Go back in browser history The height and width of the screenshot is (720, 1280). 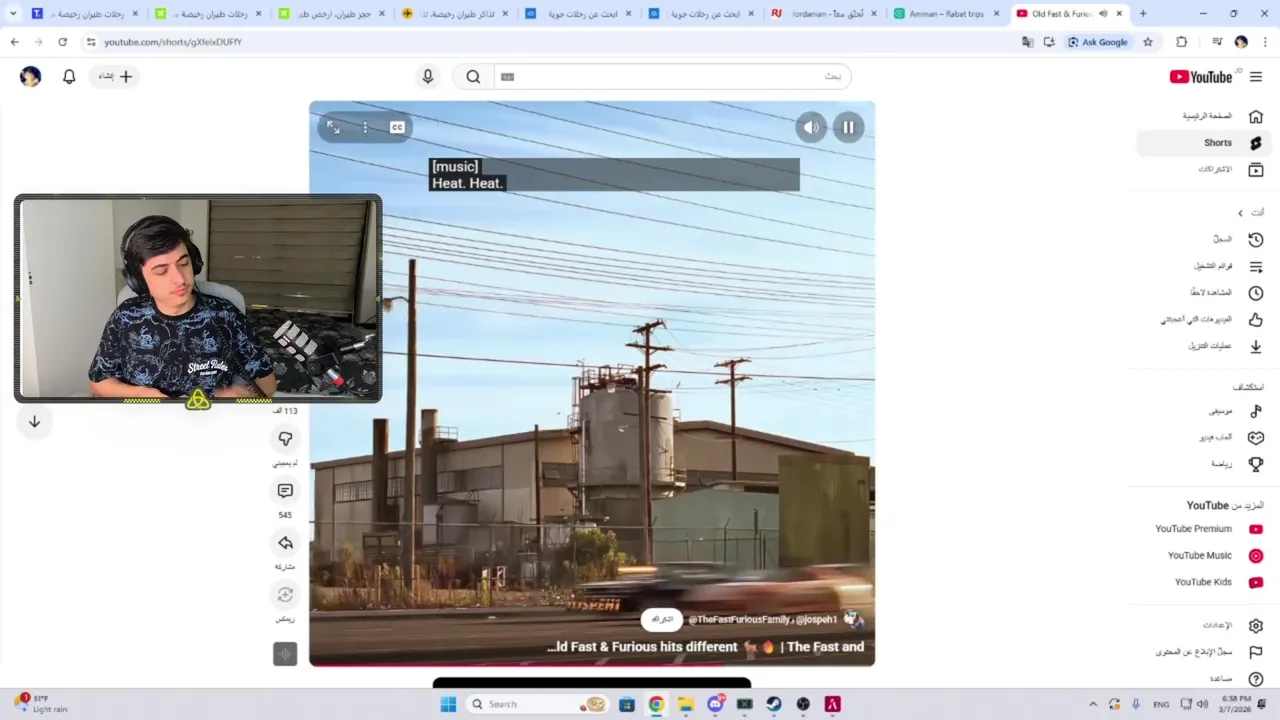(14, 42)
